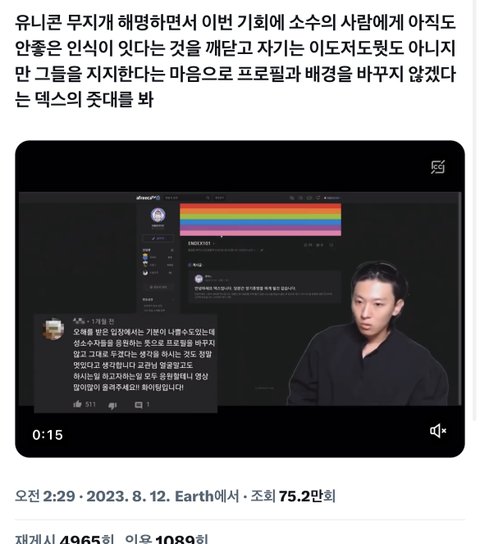Click the 0:15 video time indicator
This screenshot has width=480, height=544.
click(48, 435)
